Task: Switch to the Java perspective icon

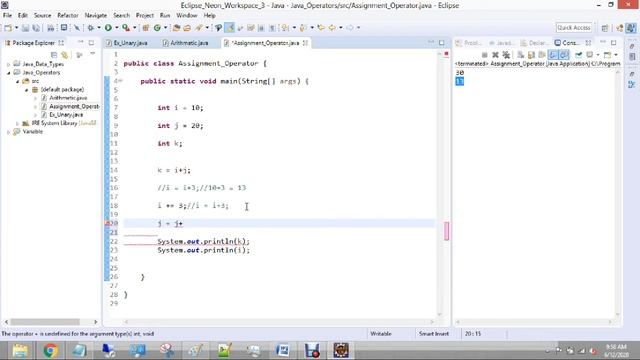Action: pos(631,28)
